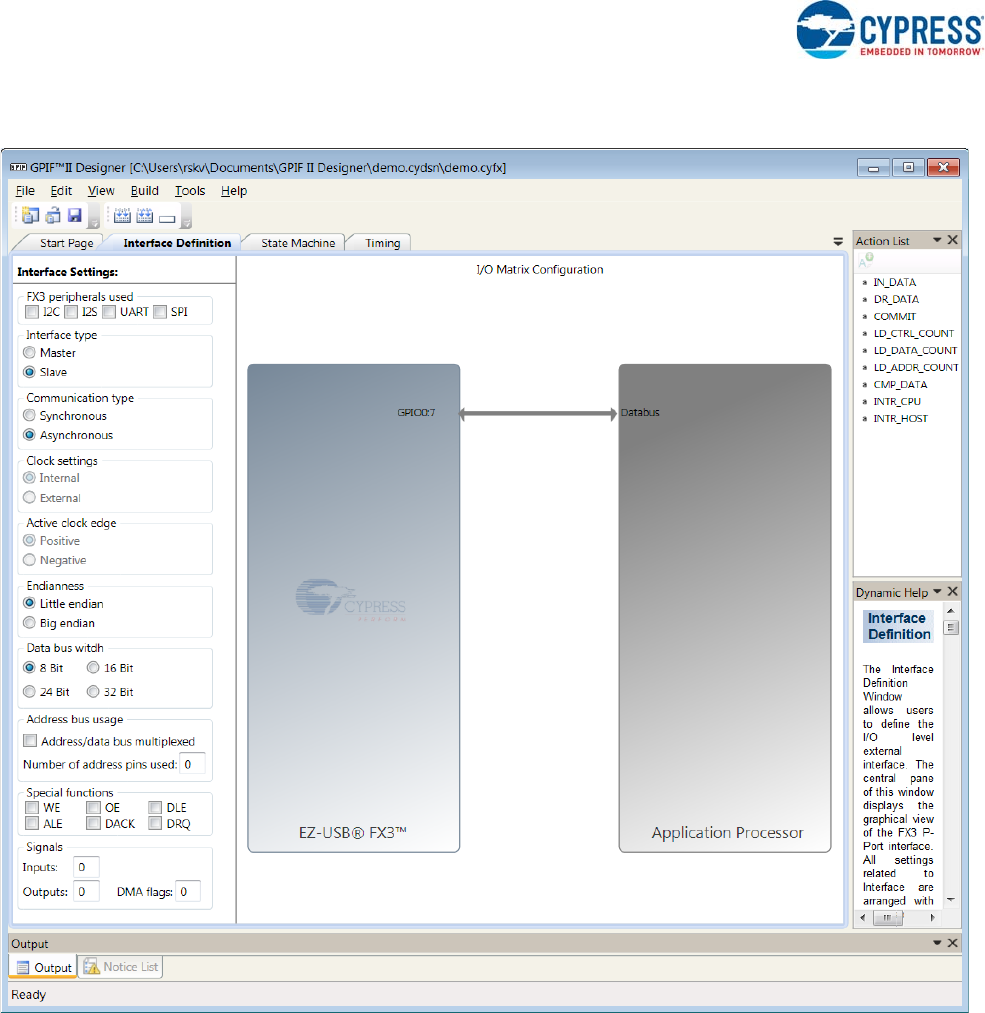The height and width of the screenshot is (1013, 985).
Task: Switch to the Notice List tab
Action: pos(121,966)
